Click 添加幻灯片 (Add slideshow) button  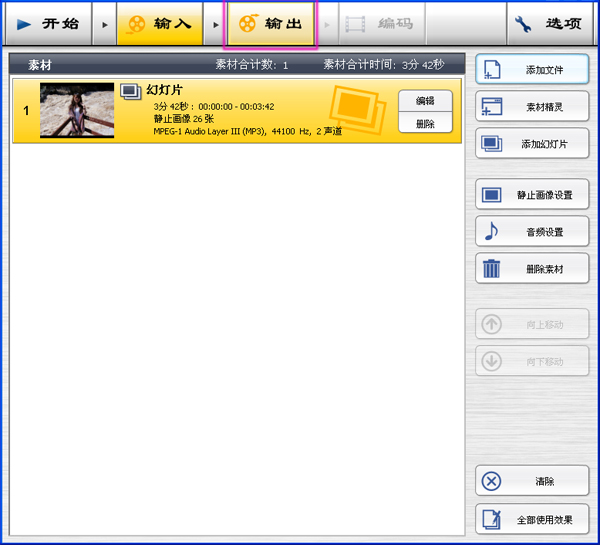pos(532,144)
